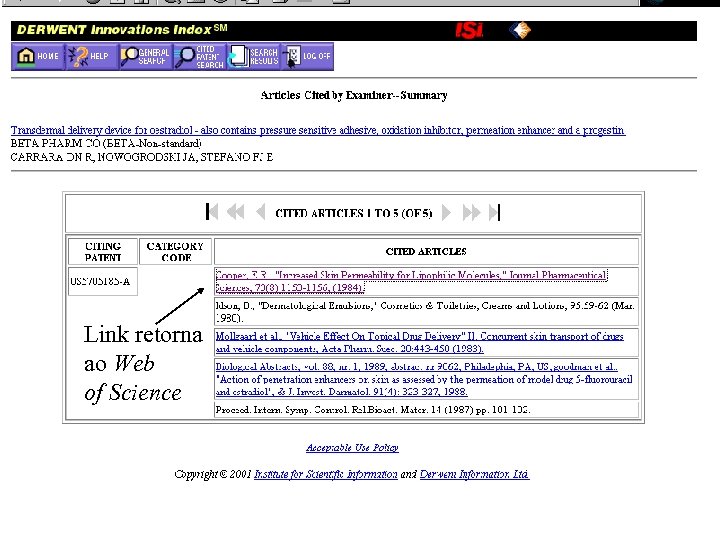
Task: Skip back several pages with double-left arrow
Action: click(x=236, y=212)
